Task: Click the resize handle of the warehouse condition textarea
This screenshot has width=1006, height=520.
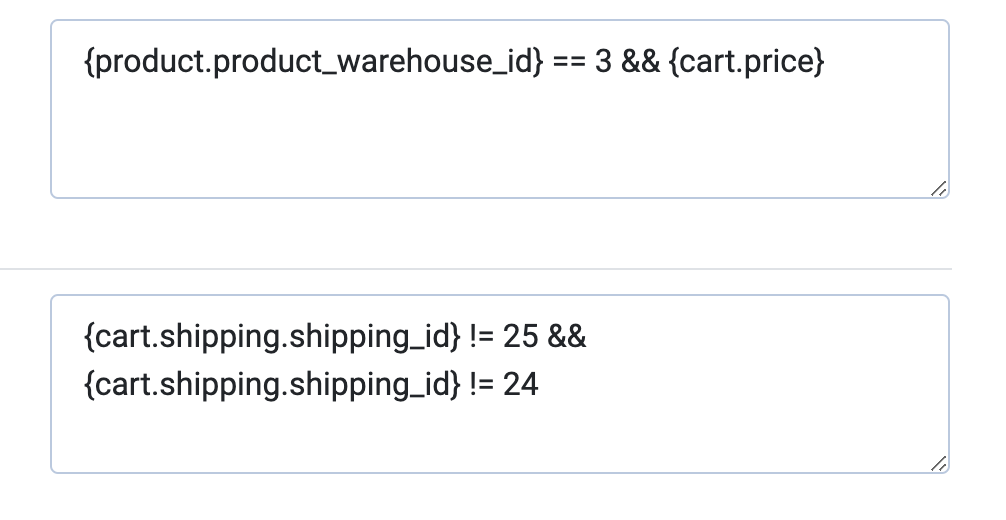Action: 939,189
